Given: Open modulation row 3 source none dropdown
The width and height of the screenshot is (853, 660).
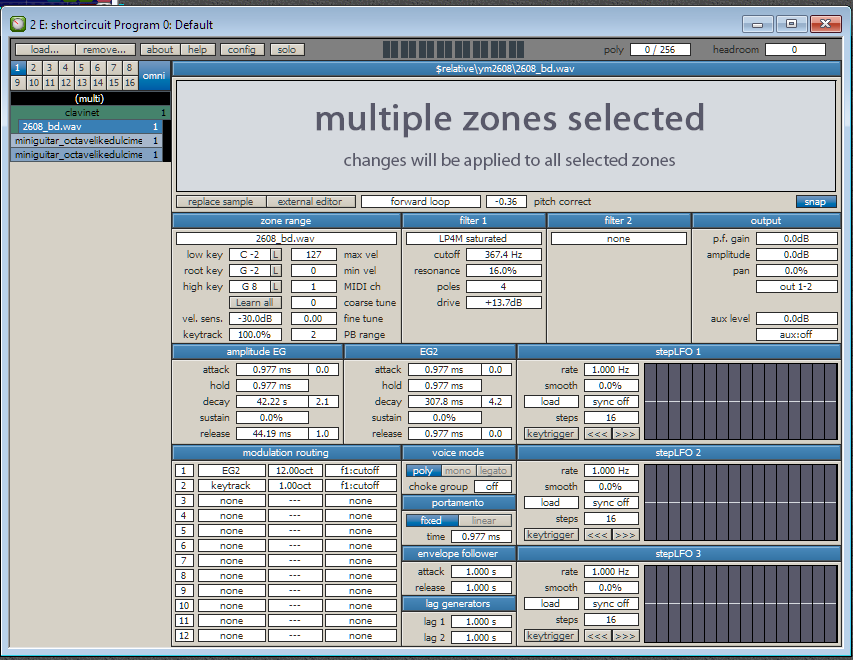Looking at the screenshot, I should point(231,501).
